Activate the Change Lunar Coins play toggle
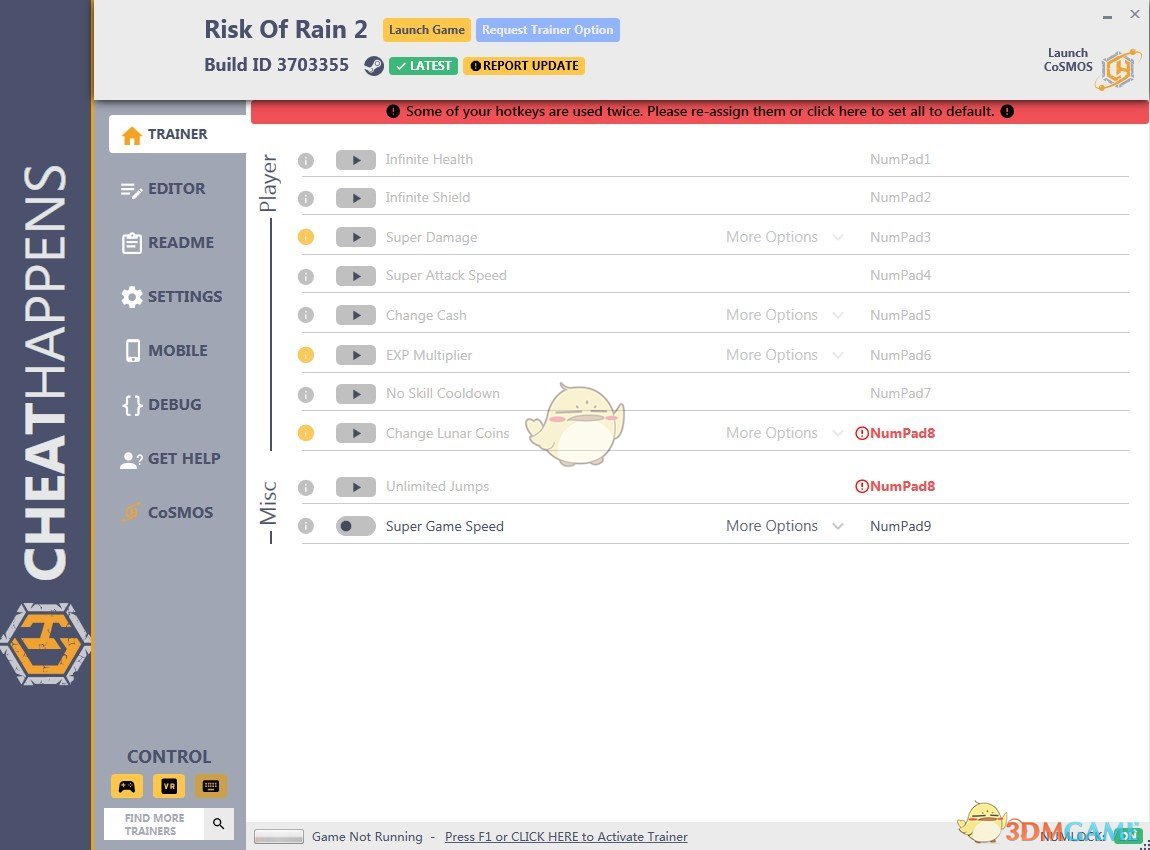The image size is (1150, 850). 356,433
